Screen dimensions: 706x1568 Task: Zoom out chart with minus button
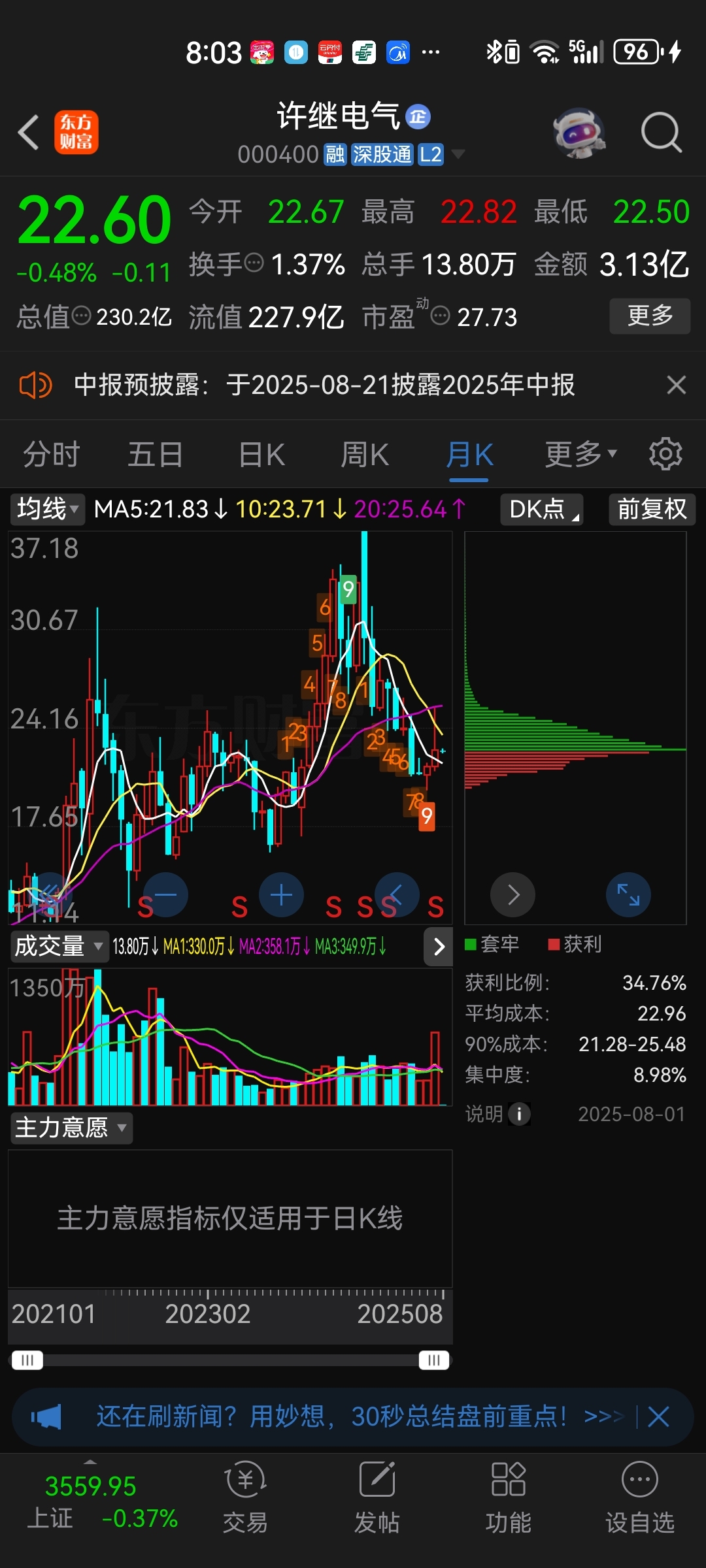(x=165, y=895)
